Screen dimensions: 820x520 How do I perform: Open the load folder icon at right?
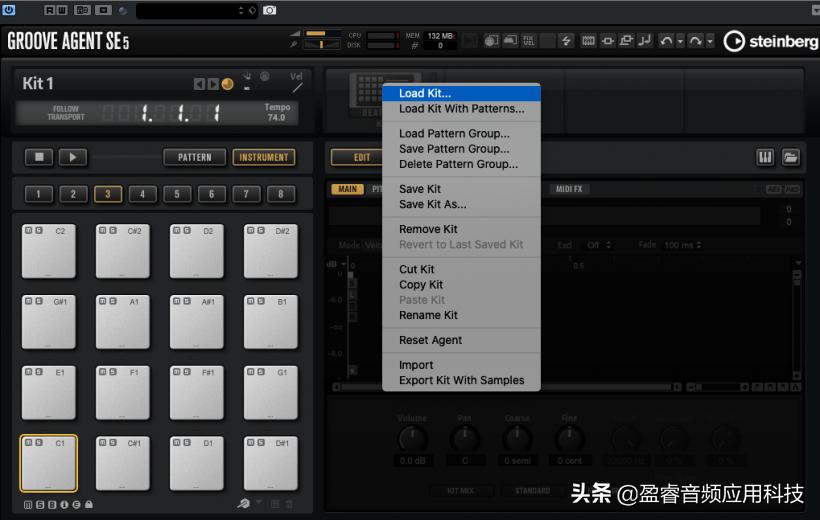tap(791, 157)
